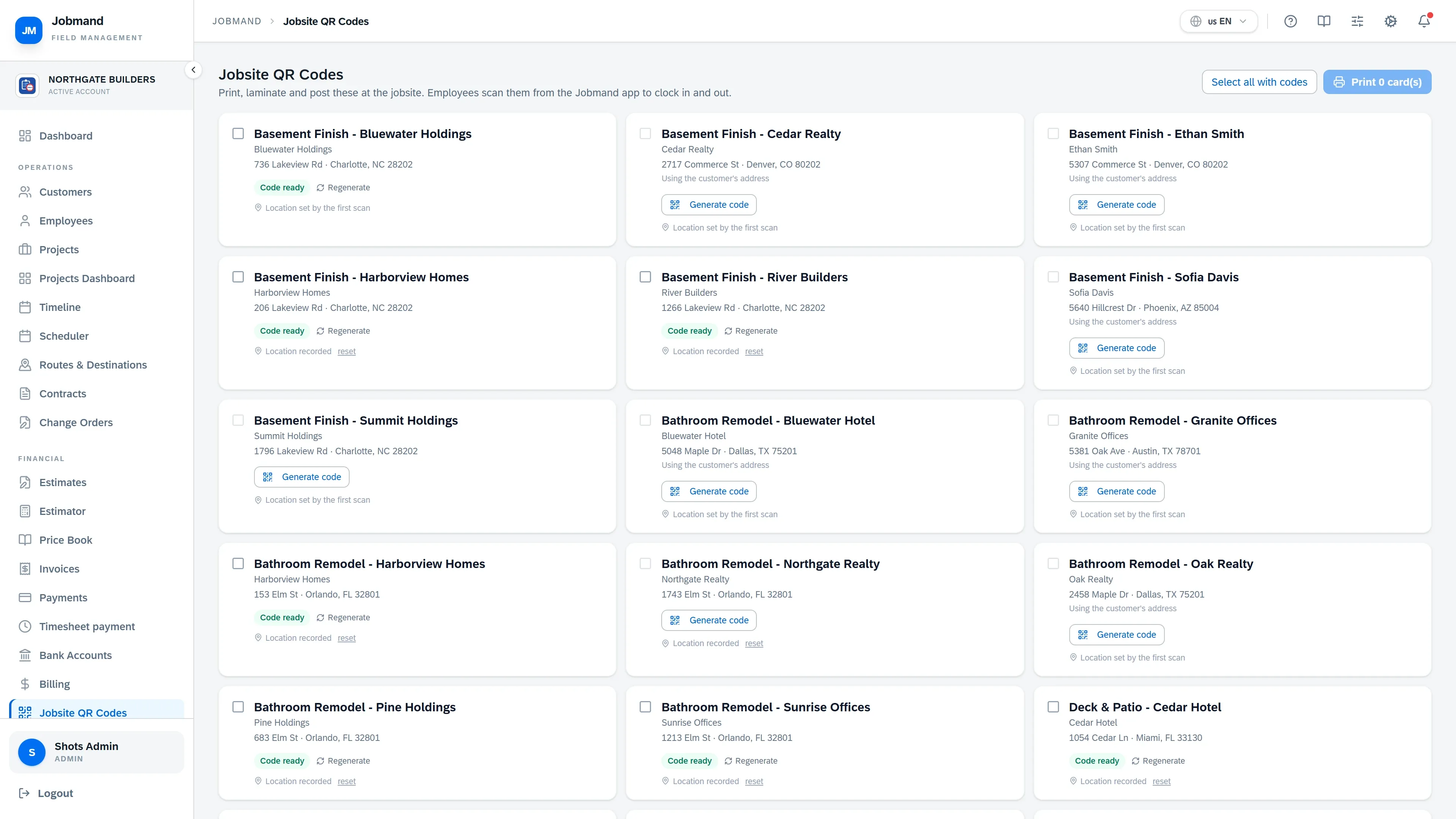Reset location for Northgate Realty
The width and height of the screenshot is (1456, 819).
(754, 643)
